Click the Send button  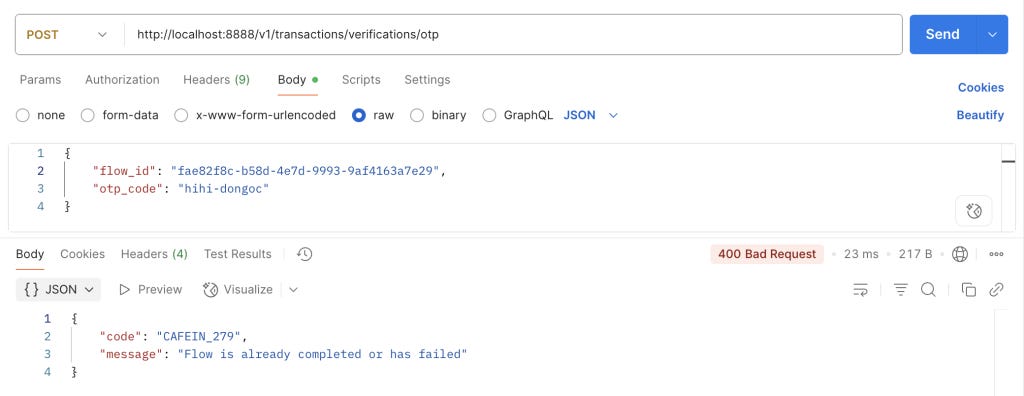(x=942, y=35)
